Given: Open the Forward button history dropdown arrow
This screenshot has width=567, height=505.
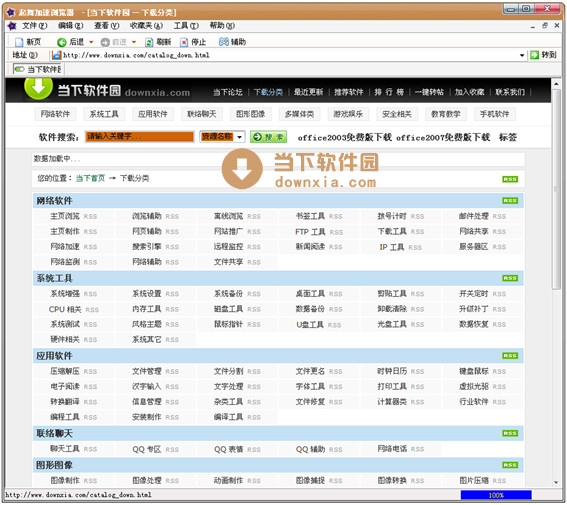Looking at the screenshot, I should (x=134, y=42).
